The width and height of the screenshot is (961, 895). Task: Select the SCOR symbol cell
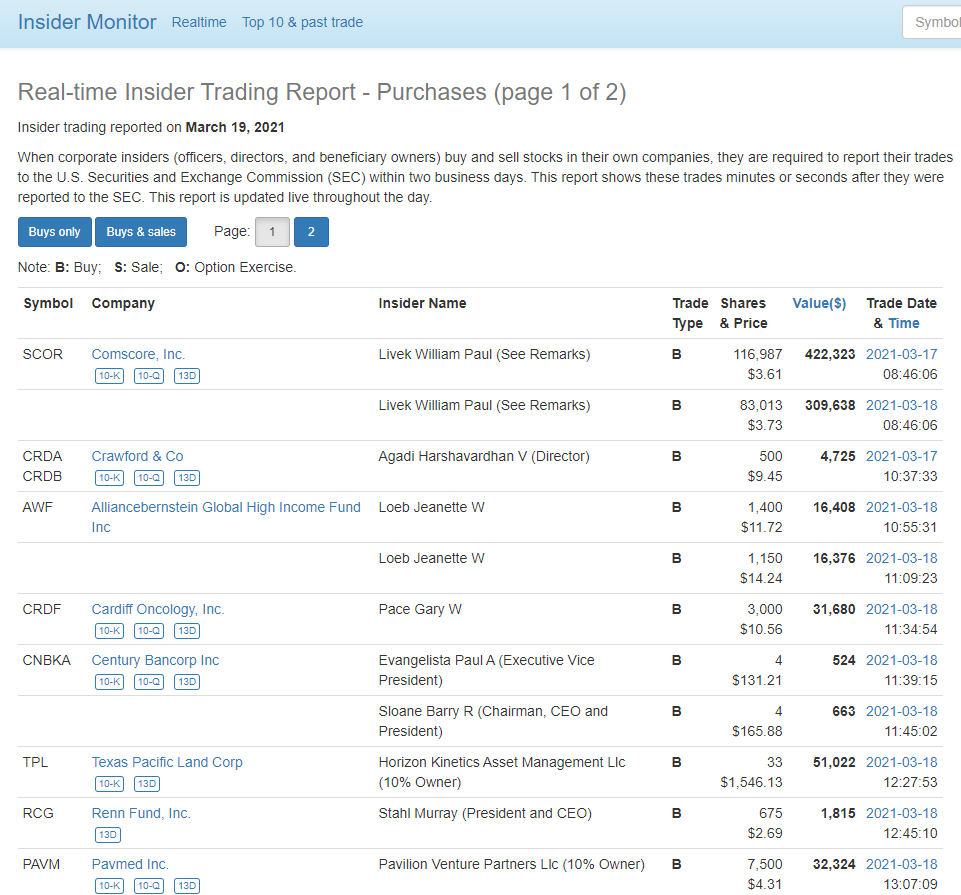pyautogui.click(x=42, y=354)
